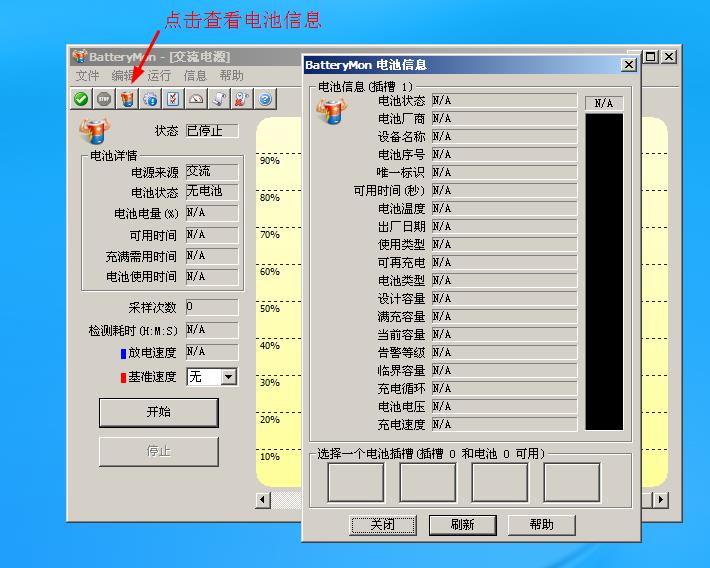Click the 电池温度 field in dialog
The width and height of the screenshot is (710, 568).
pyautogui.click(x=504, y=208)
